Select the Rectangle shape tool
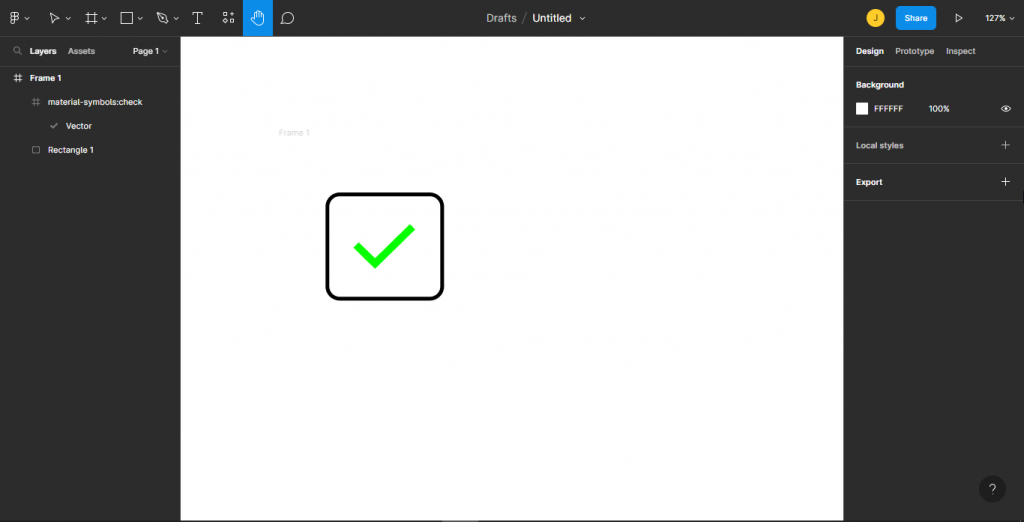 (x=127, y=18)
